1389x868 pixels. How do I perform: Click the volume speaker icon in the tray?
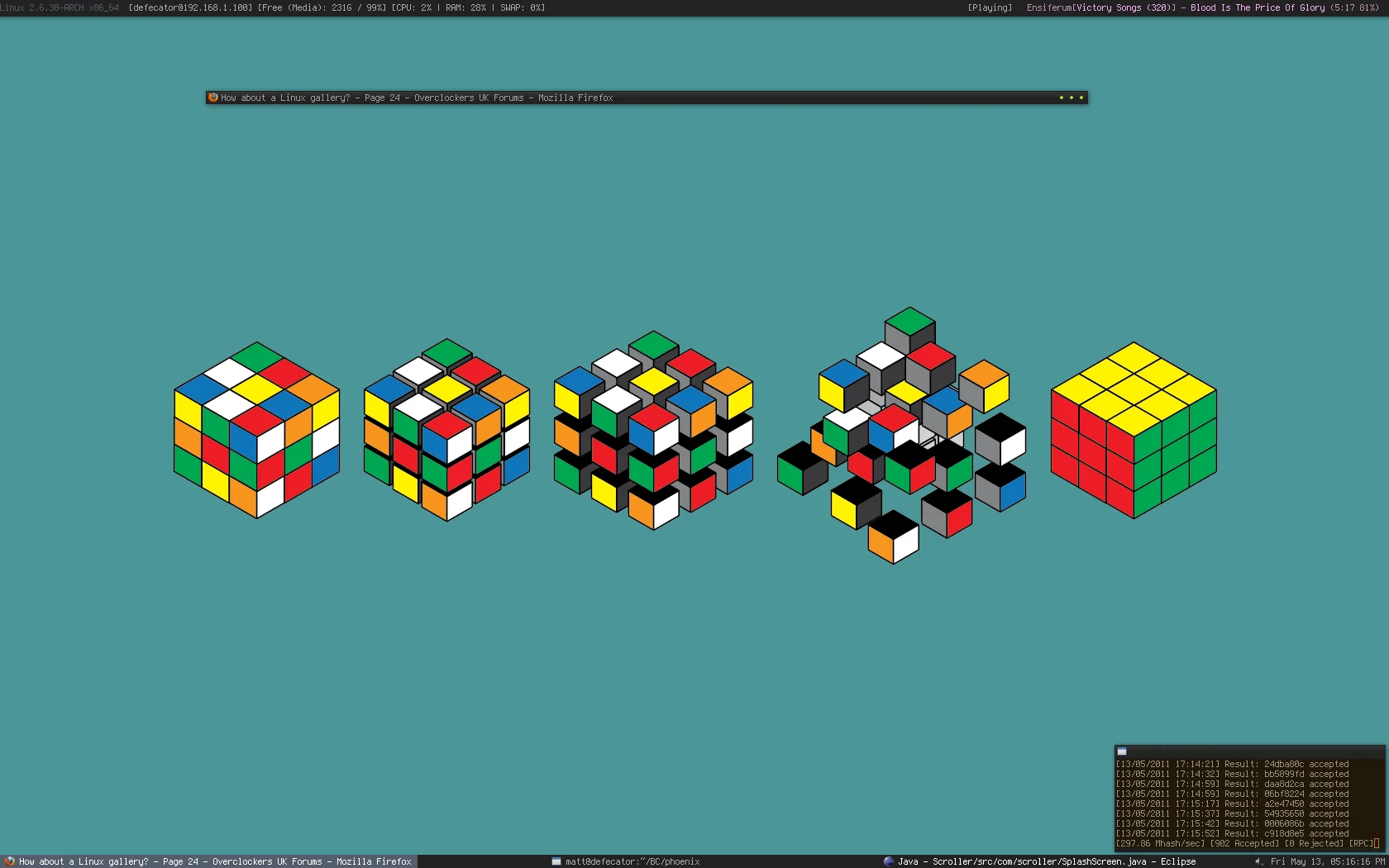(x=1258, y=861)
